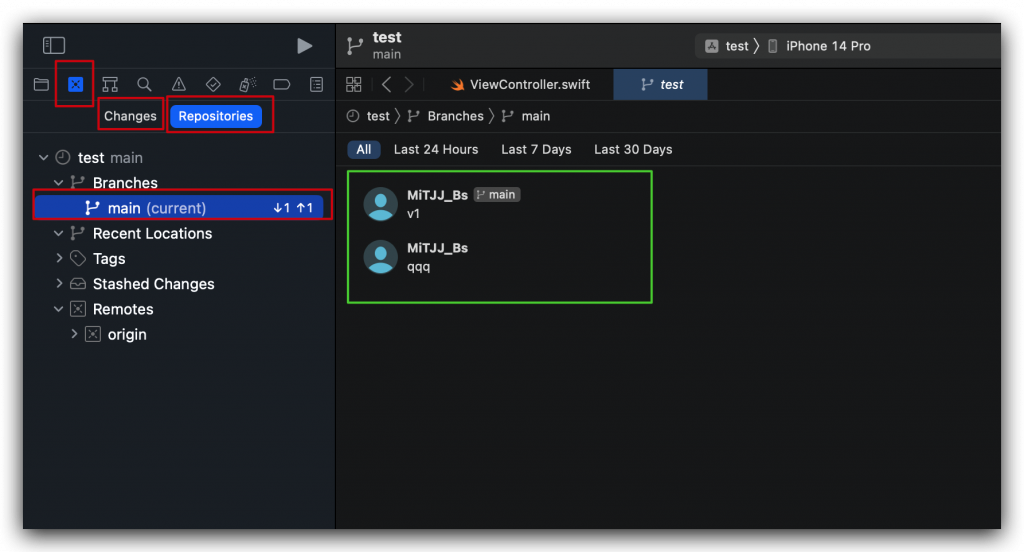Screen dimensions: 1024x552
Task: Open the Find navigator magnifier icon
Action: tap(144, 84)
